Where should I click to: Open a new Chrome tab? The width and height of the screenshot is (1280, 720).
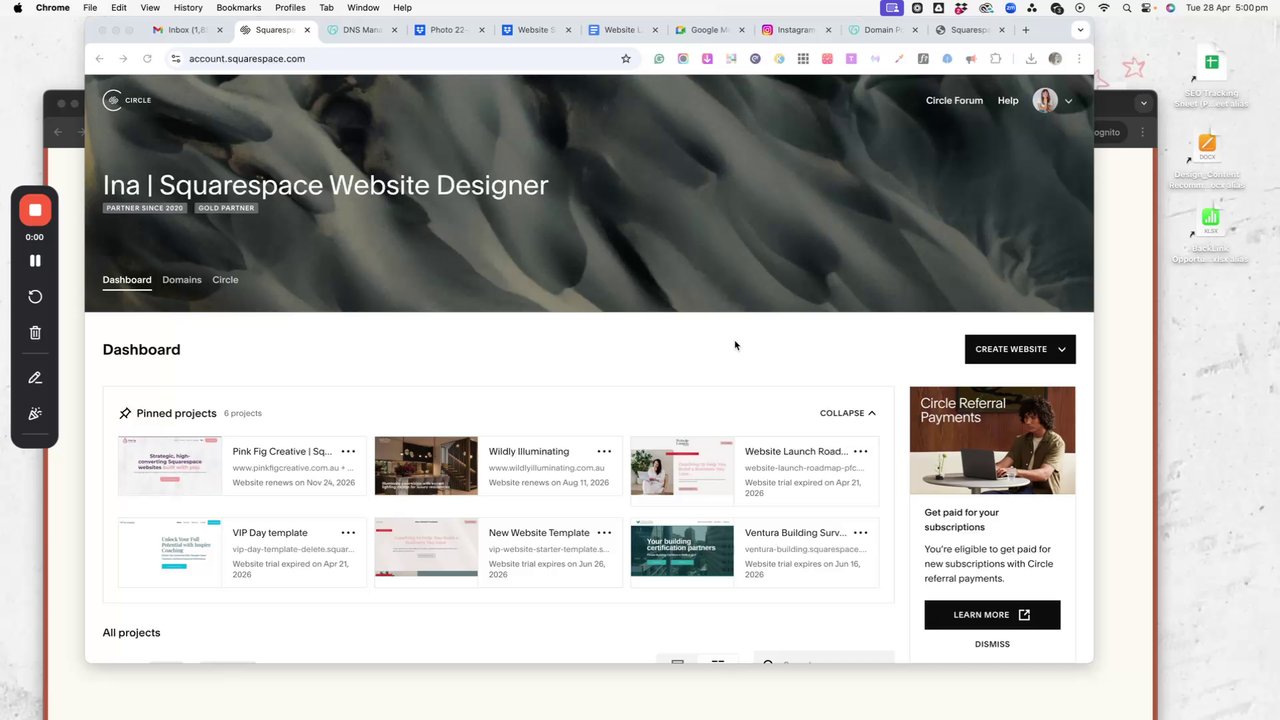click(1025, 30)
